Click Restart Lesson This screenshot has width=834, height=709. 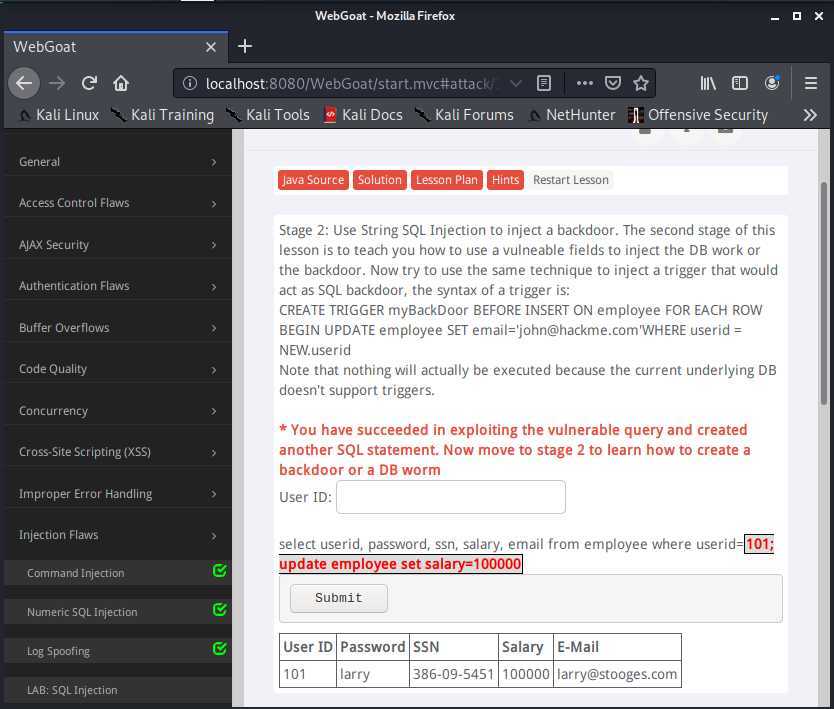tap(571, 180)
